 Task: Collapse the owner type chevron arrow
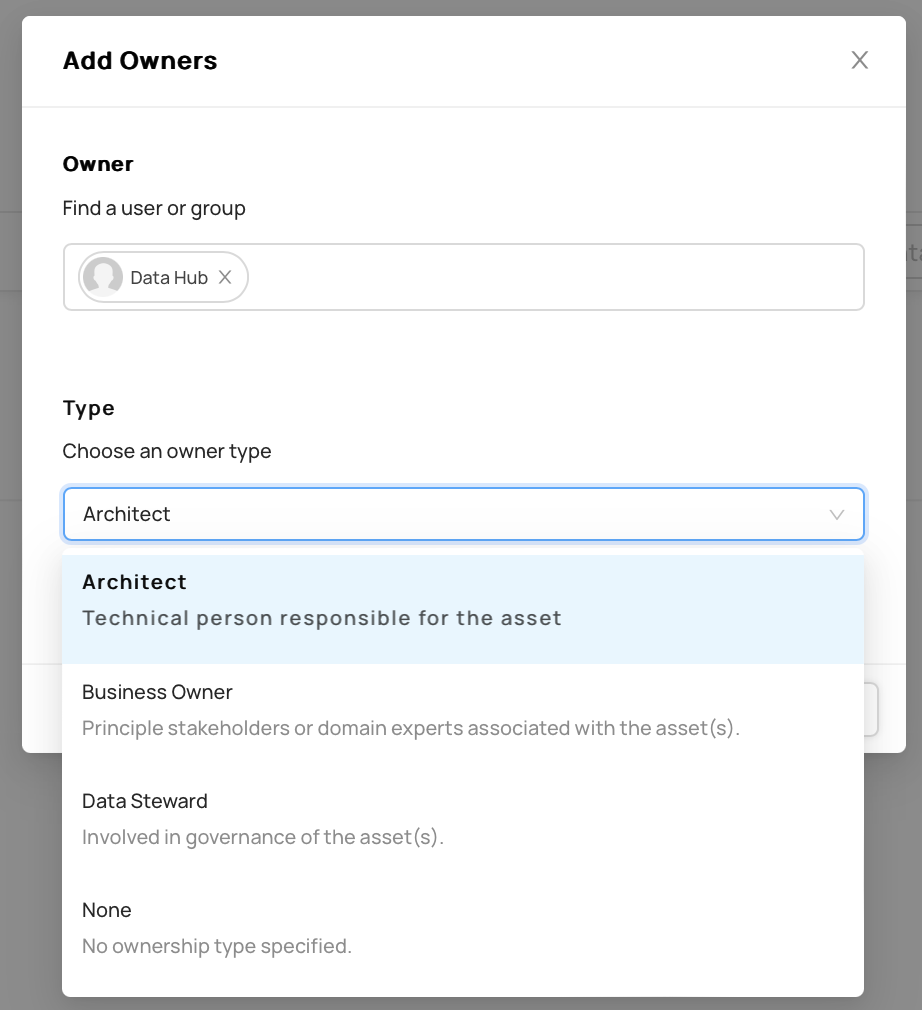point(837,515)
